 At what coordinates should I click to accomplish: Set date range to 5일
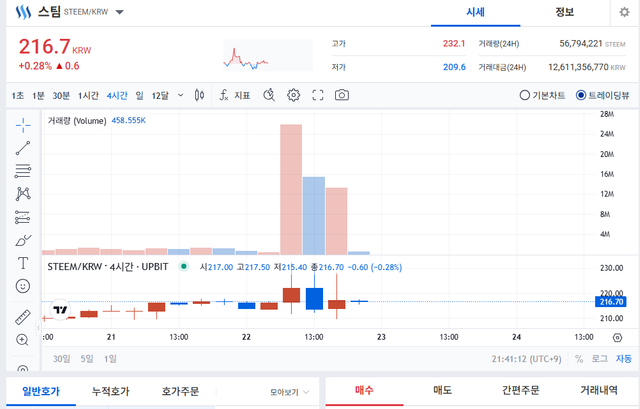coord(87,359)
